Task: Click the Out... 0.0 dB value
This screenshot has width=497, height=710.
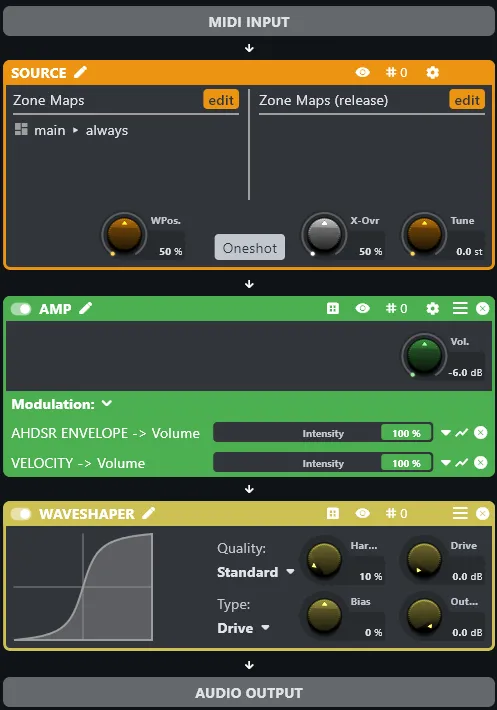Action: tap(467, 633)
